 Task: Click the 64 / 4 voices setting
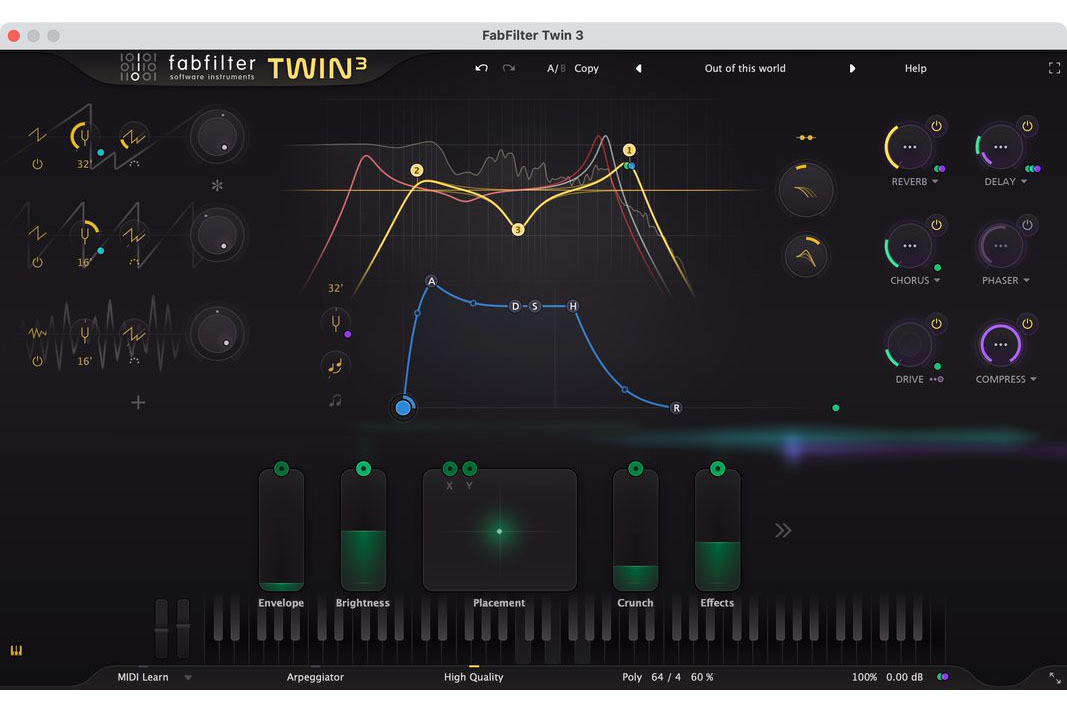click(666, 677)
